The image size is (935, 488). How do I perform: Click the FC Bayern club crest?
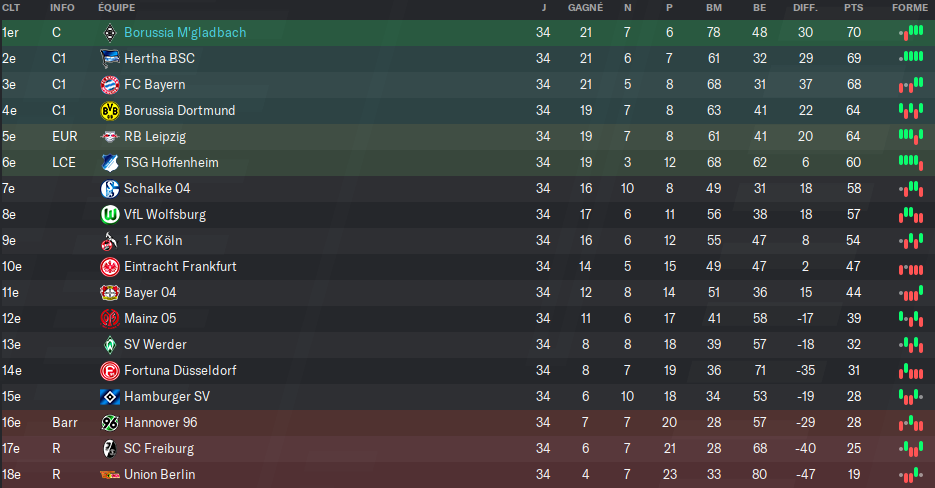coord(110,85)
